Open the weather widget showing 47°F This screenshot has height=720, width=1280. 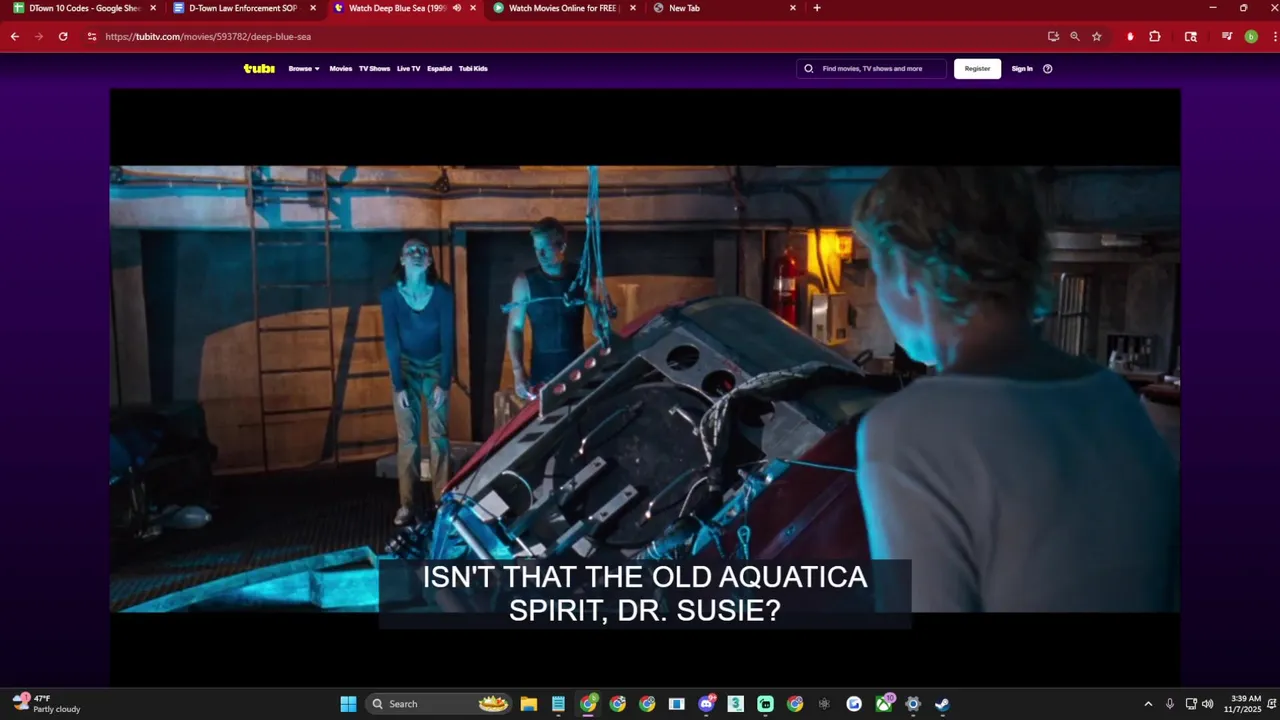point(47,704)
